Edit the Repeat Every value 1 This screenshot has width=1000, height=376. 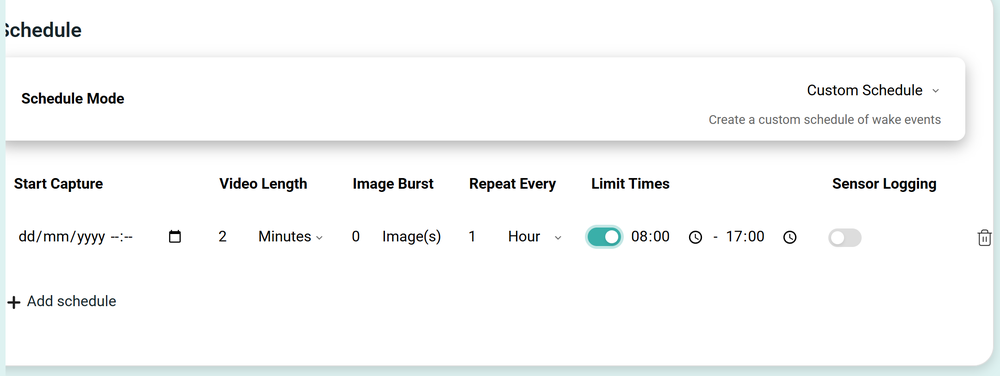click(x=472, y=236)
